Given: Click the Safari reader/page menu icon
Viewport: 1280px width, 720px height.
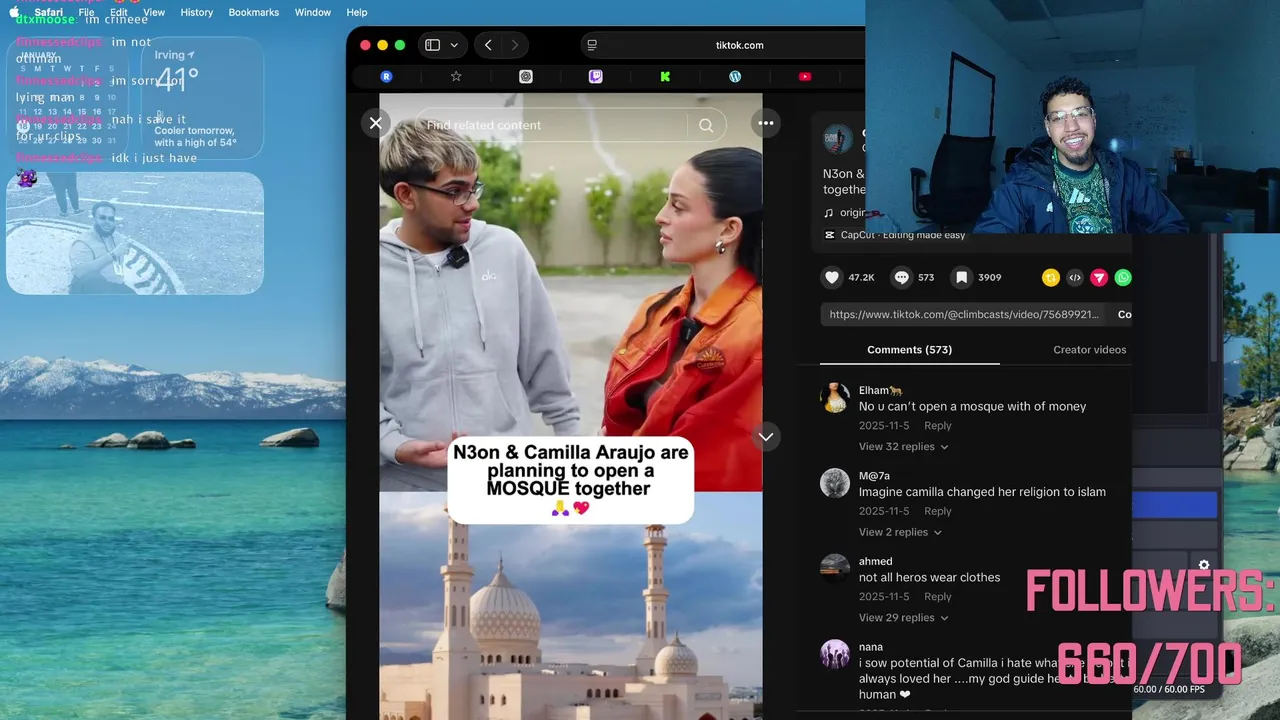Looking at the screenshot, I should [x=592, y=45].
